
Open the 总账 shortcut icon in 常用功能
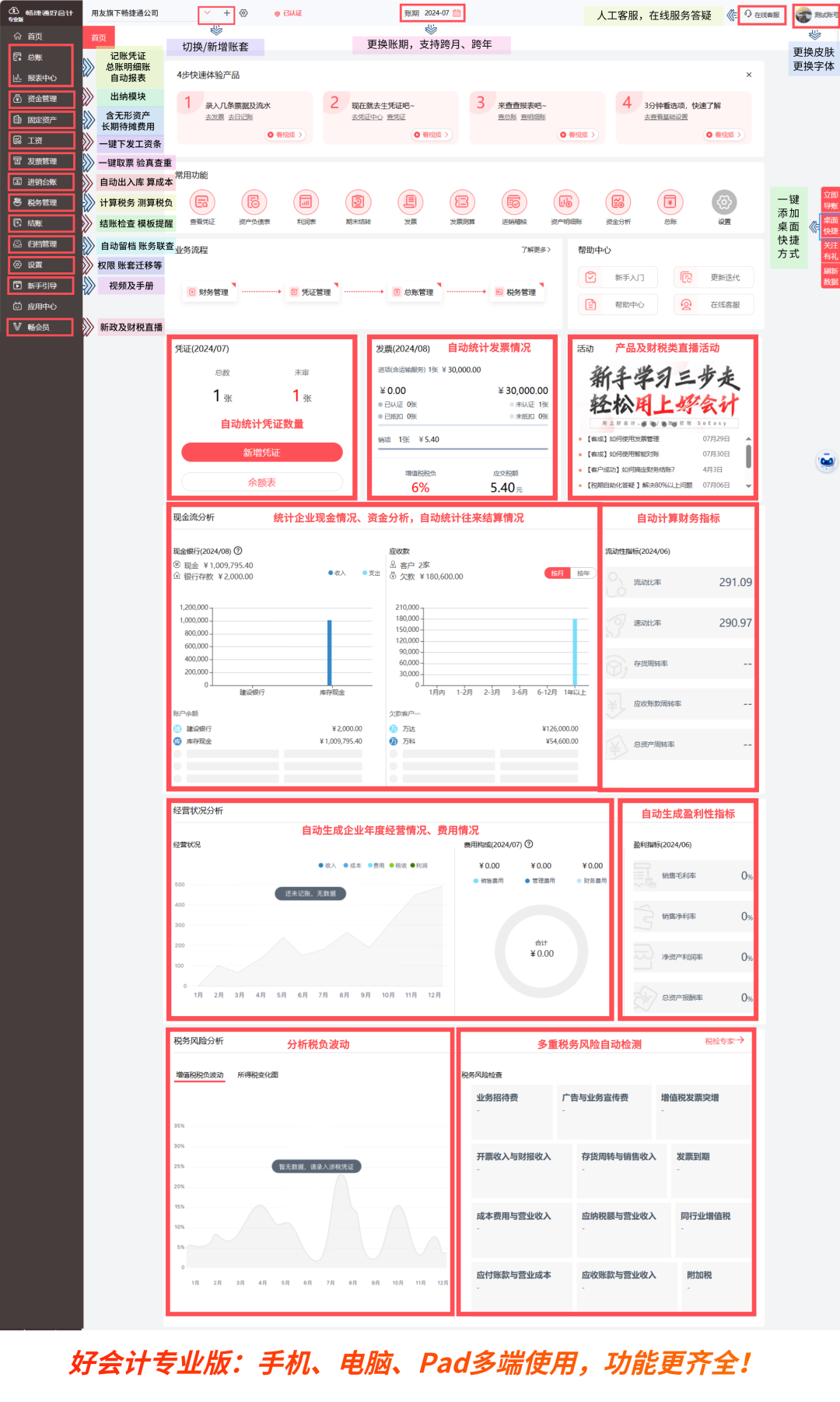(x=670, y=202)
